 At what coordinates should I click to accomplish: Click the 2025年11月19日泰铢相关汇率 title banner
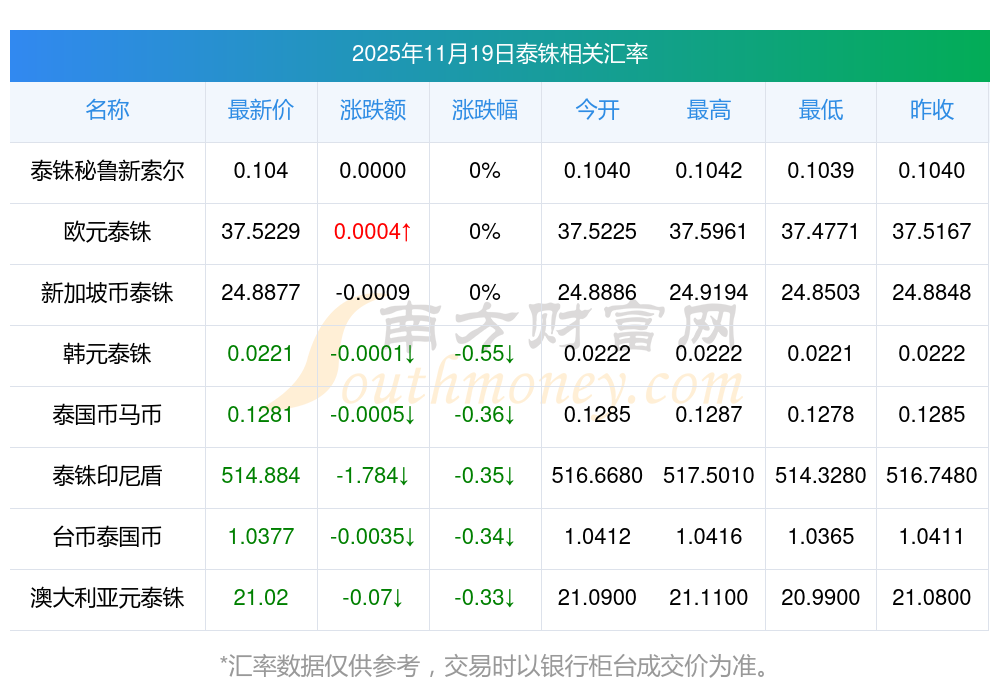click(x=500, y=54)
